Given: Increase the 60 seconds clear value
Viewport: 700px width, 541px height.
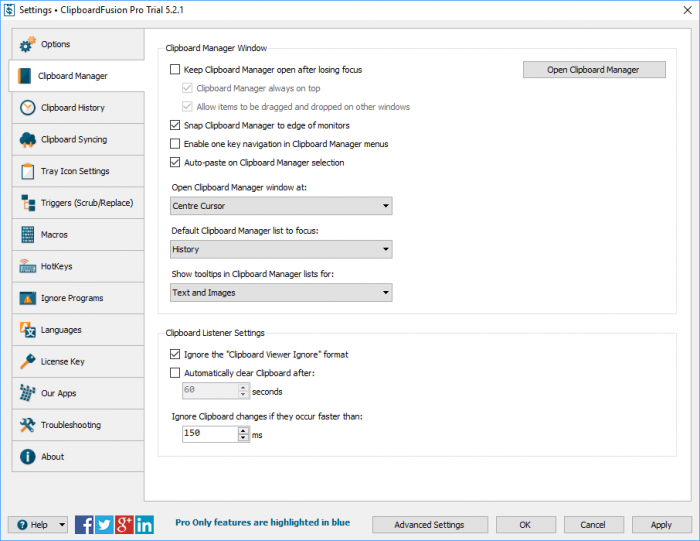Looking at the screenshot, I should point(243,387).
